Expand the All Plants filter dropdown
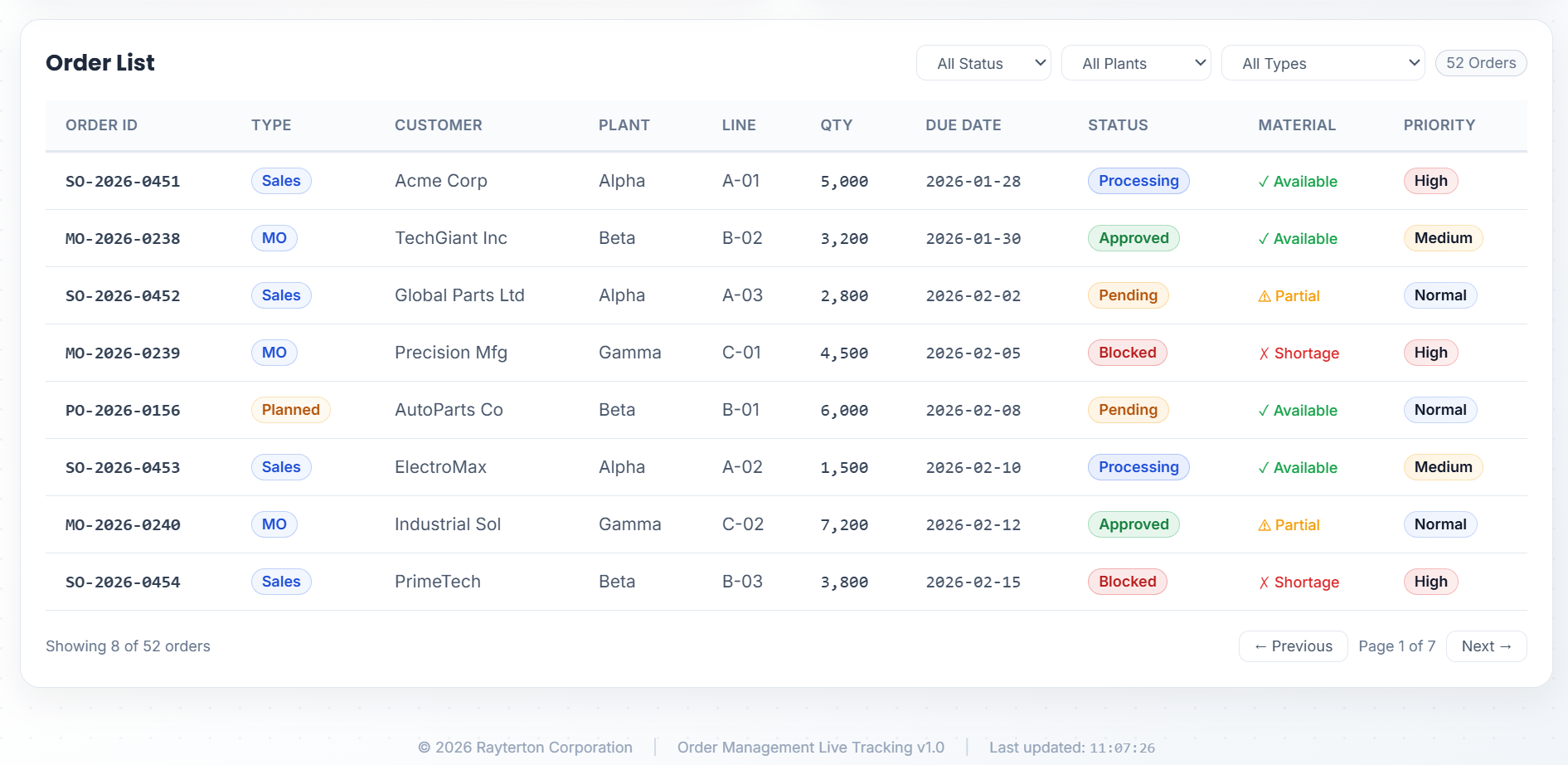Screen dimensions: 1568x765 tap(1135, 63)
